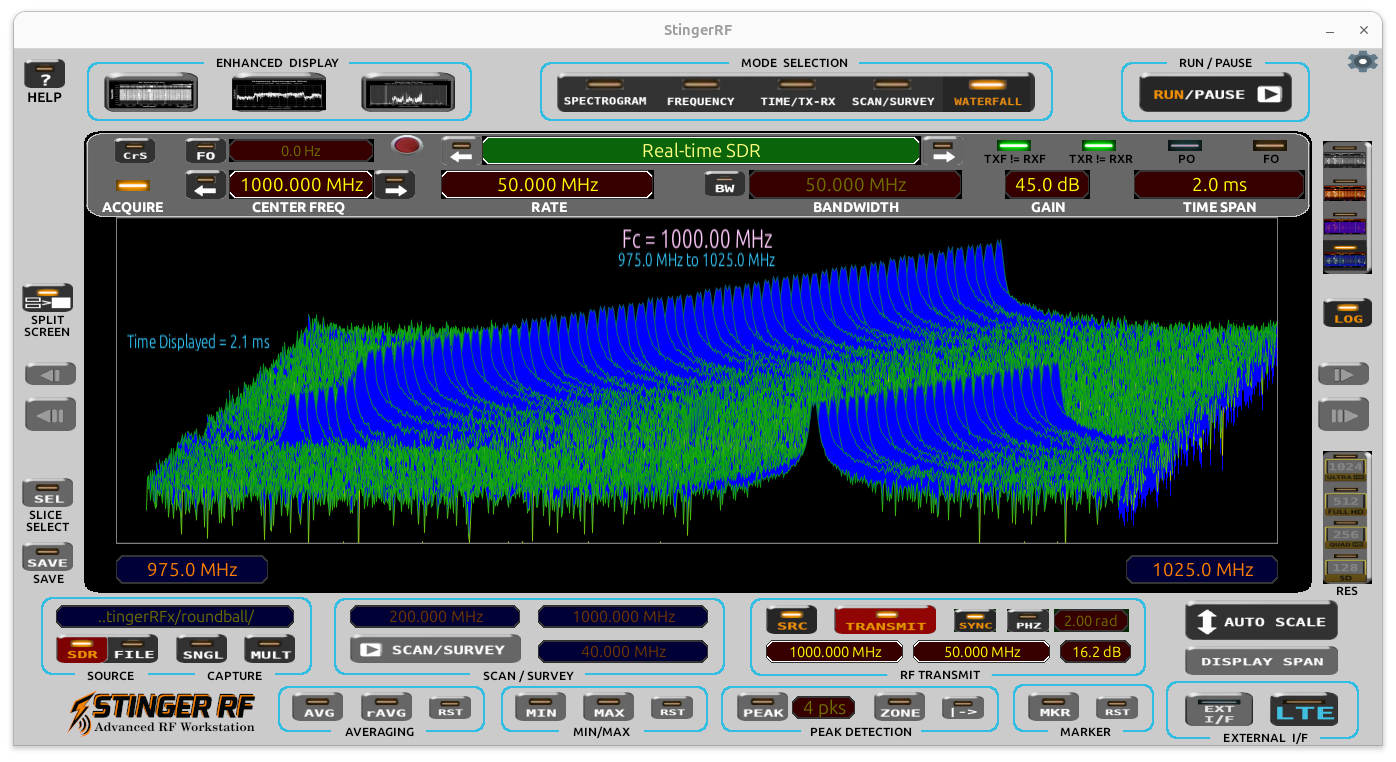The height and width of the screenshot is (762, 1396).
Task: Toggle the BW bandwidth button
Action: pyautogui.click(x=725, y=185)
